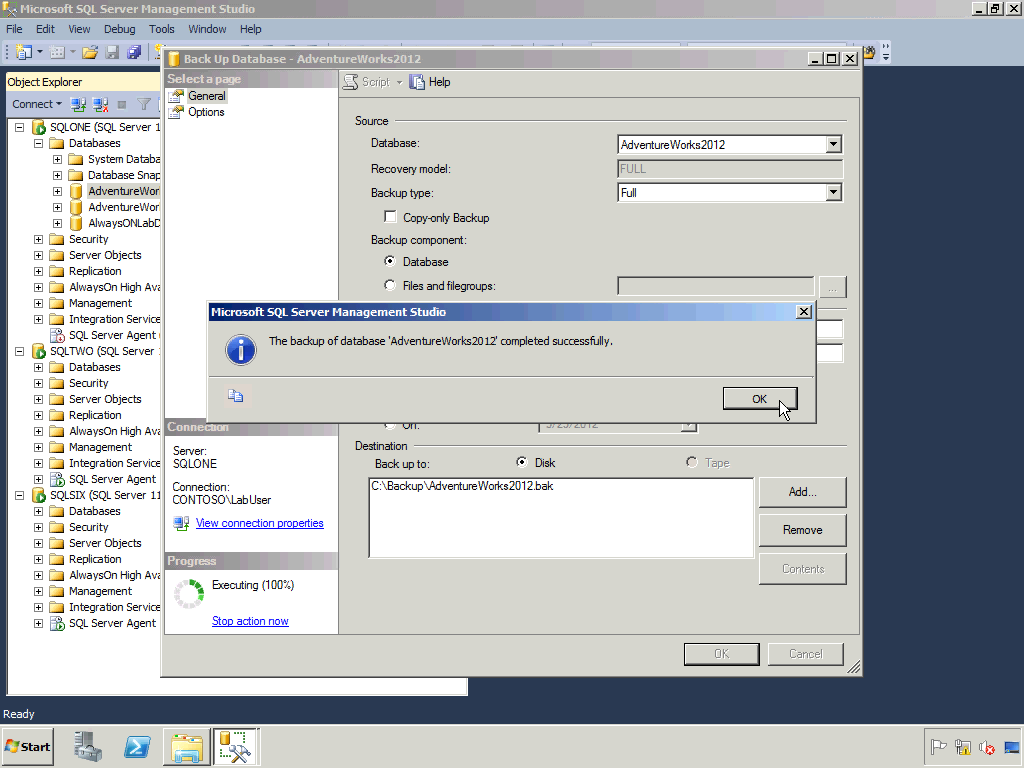Select the Disk destination radio button

(521, 462)
